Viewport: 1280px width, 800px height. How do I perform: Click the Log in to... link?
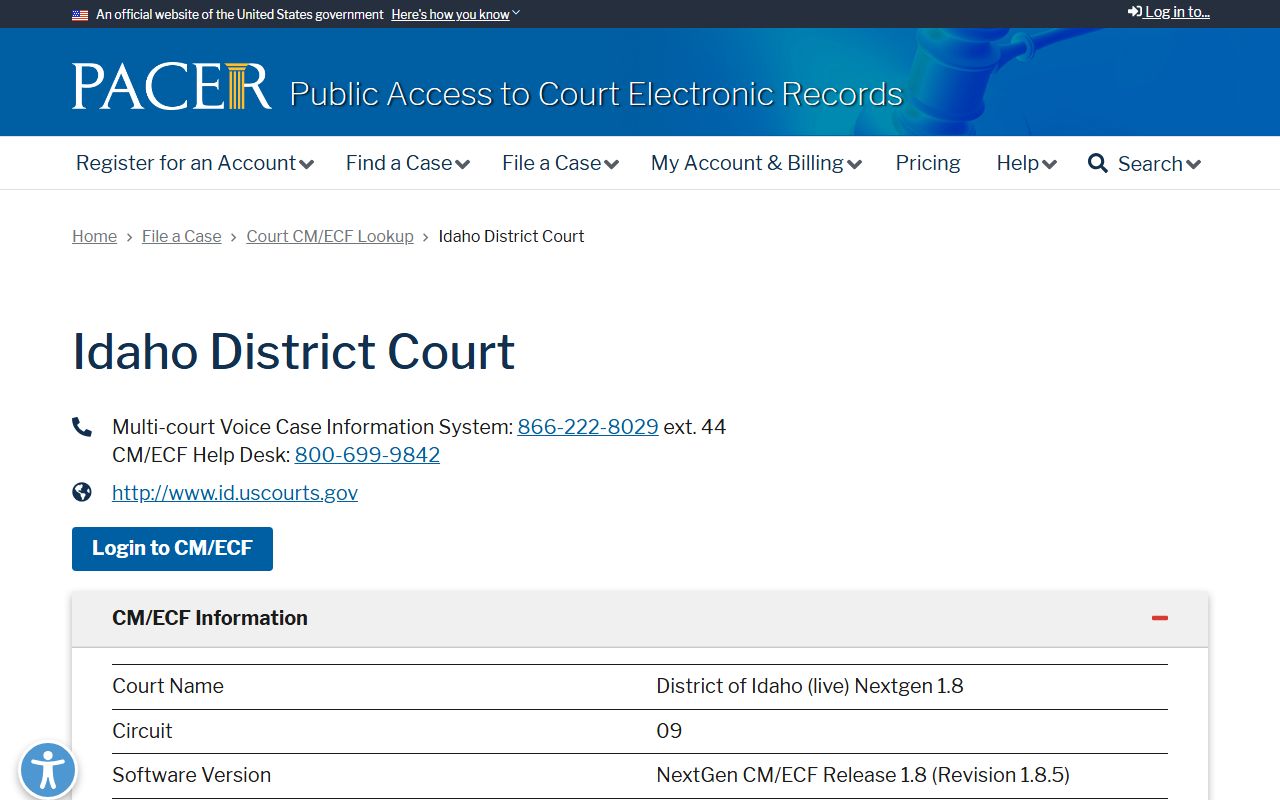pyautogui.click(x=1169, y=12)
